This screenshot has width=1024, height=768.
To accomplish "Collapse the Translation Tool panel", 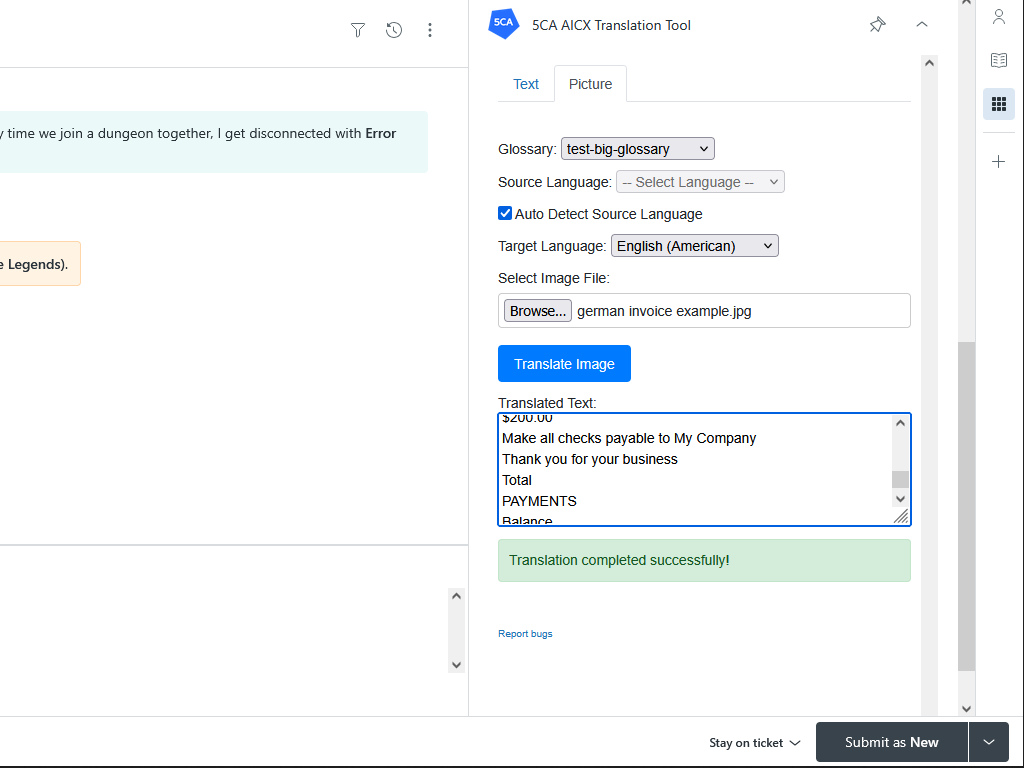I will tap(921, 25).
